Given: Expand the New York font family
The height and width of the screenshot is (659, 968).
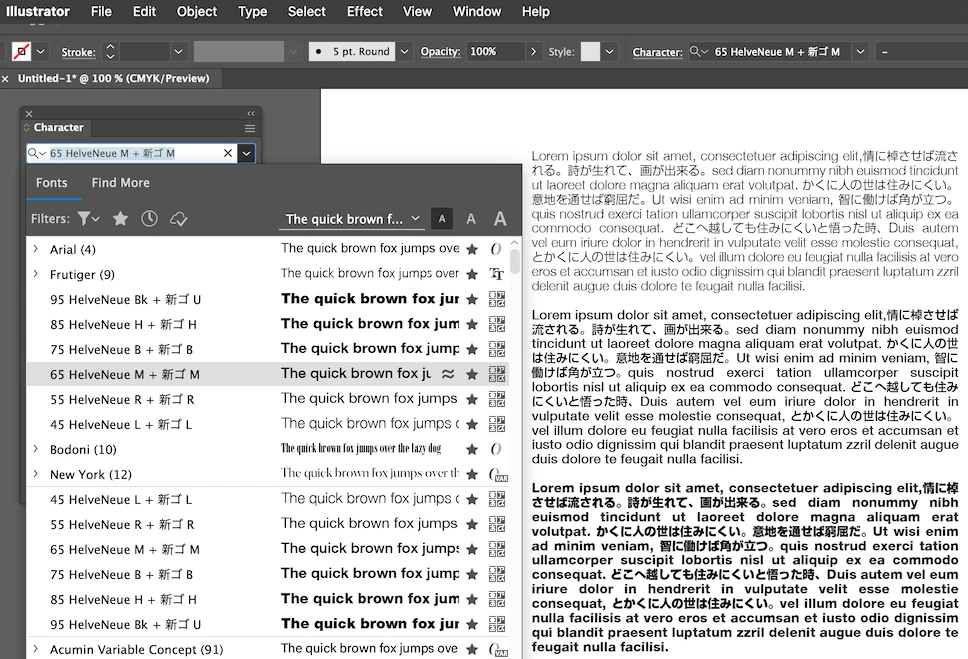Looking at the screenshot, I should click(35, 474).
